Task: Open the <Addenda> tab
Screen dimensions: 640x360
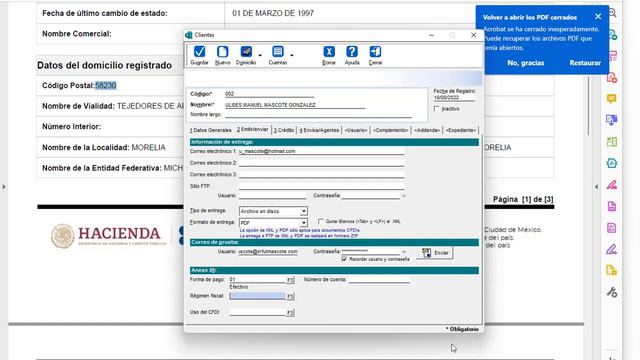Action: tap(427, 130)
